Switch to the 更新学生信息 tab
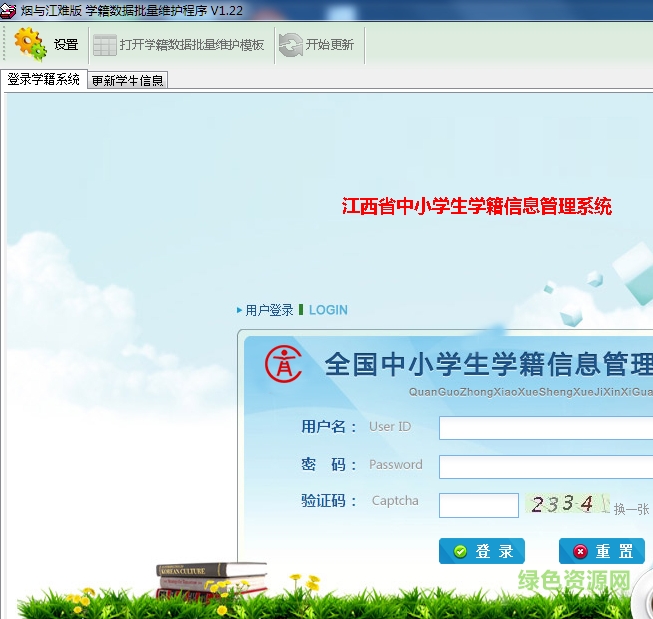Image resolution: width=653 pixels, height=619 pixels. point(127,80)
